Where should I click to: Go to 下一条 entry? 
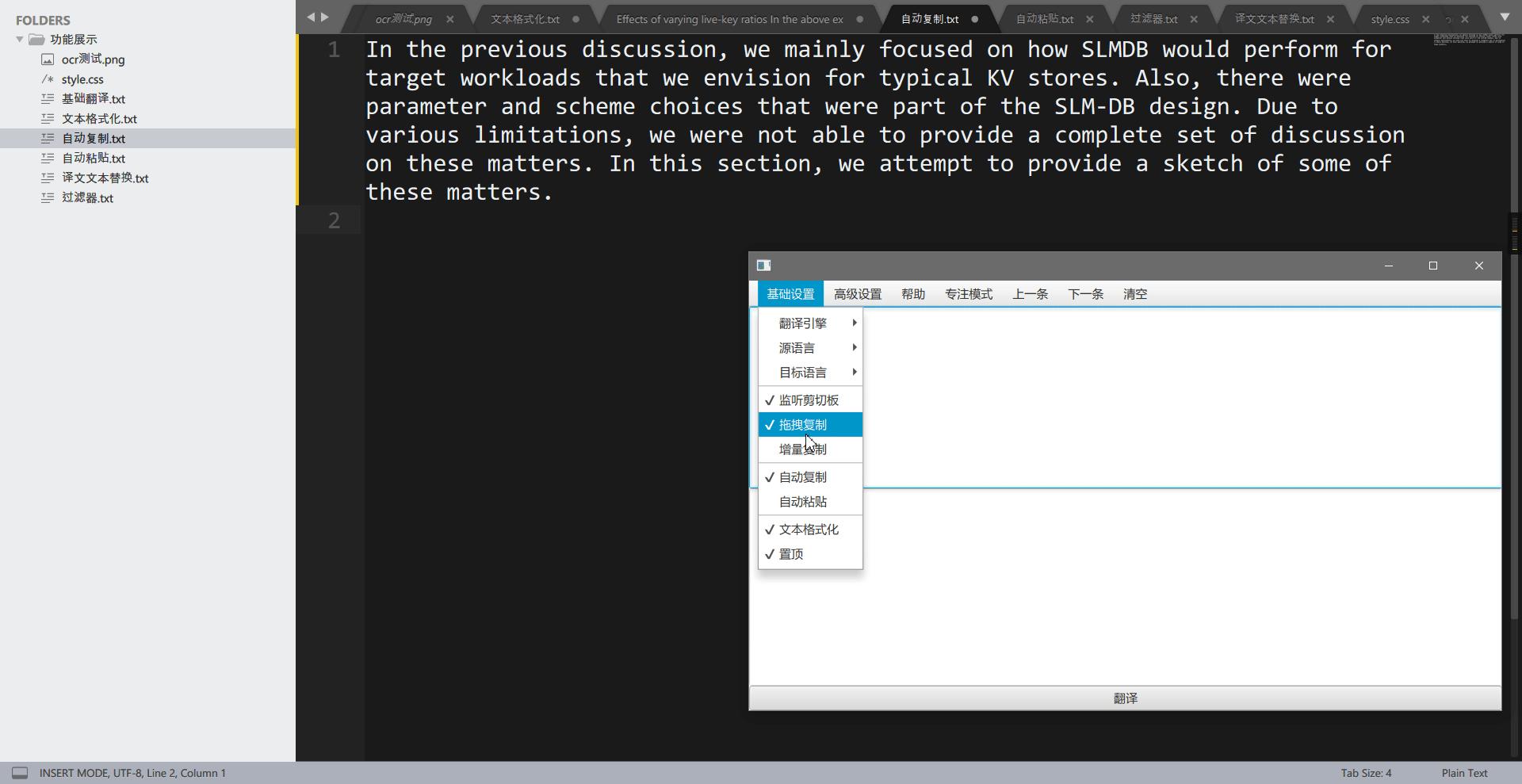[x=1085, y=294]
